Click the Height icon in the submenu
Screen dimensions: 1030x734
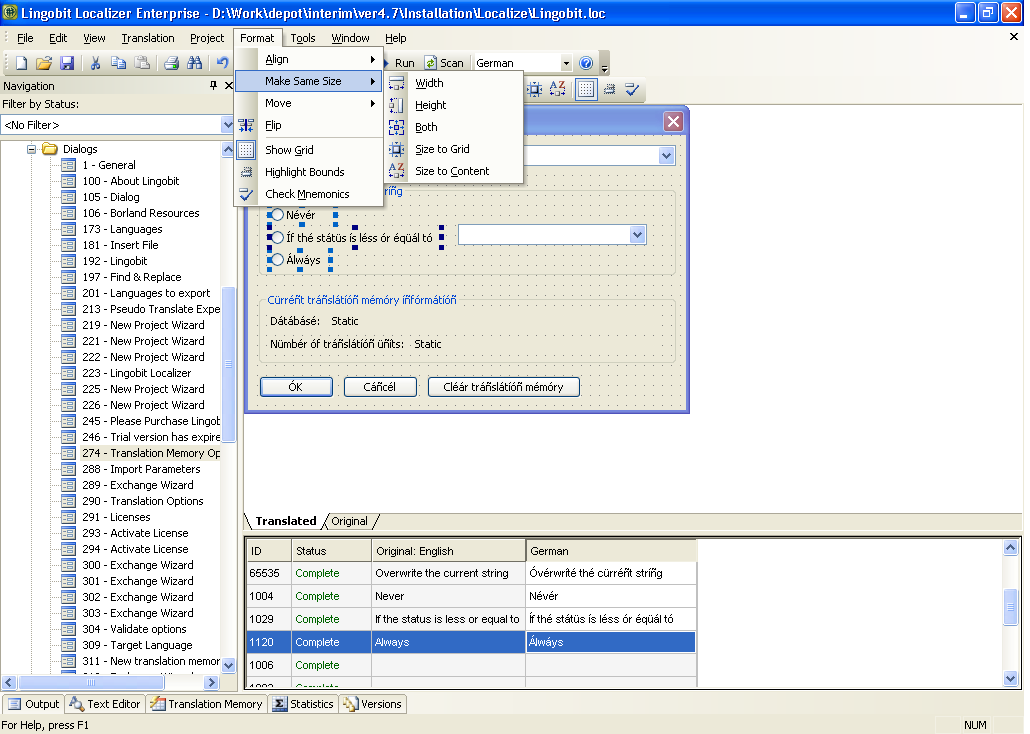396,105
